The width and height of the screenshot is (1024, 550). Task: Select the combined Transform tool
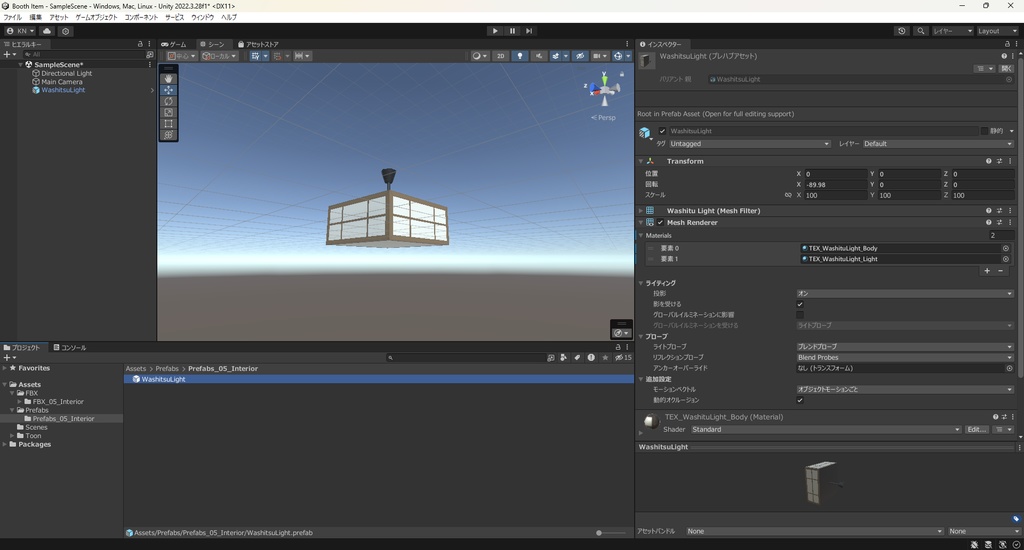pyautogui.click(x=168, y=135)
